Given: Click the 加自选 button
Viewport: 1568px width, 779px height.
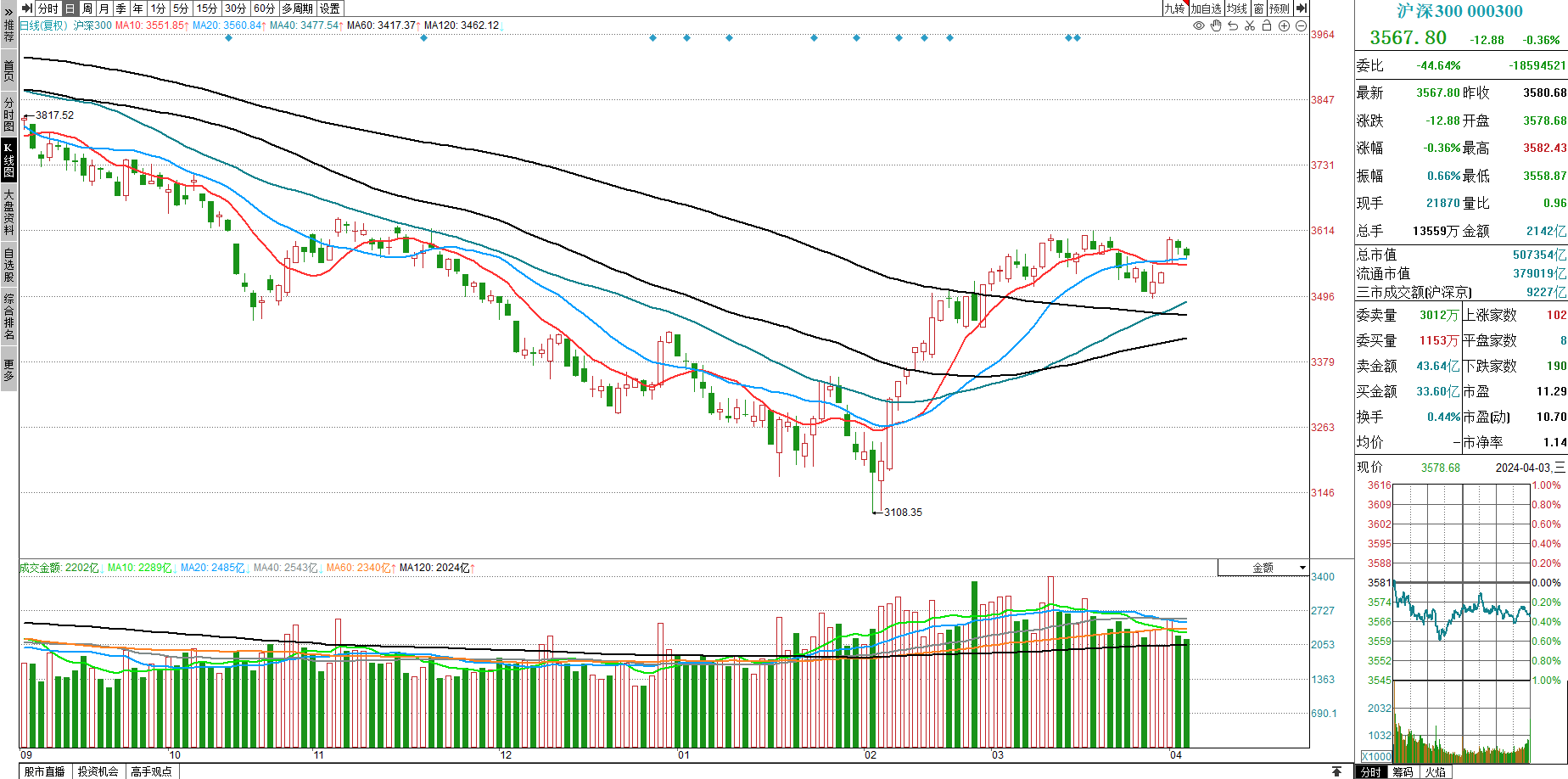Looking at the screenshot, I should click(x=1206, y=8).
